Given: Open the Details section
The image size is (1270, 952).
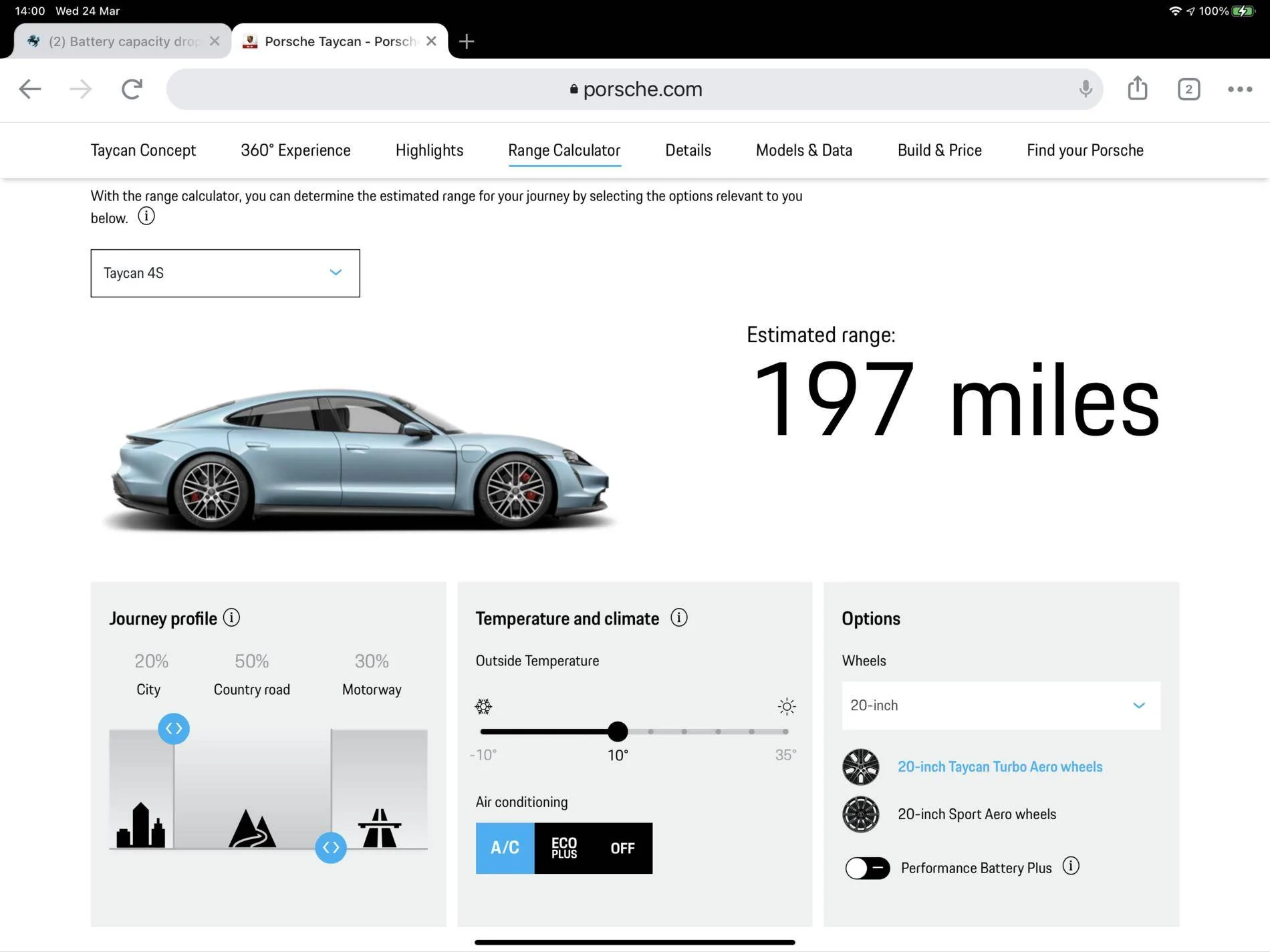Looking at the screenshot, I should pos(688,150).
